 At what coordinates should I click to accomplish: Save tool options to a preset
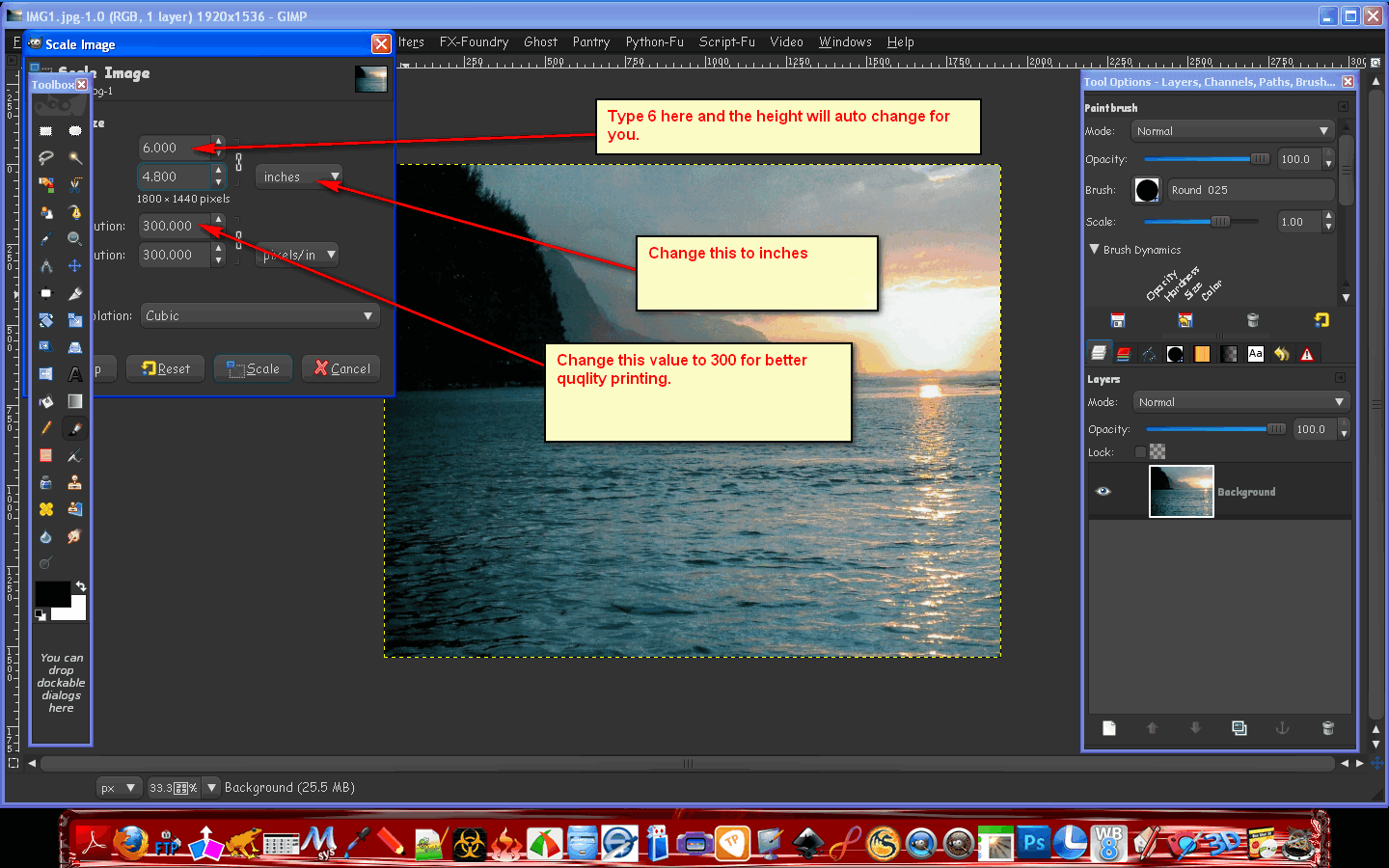tap(1118, 320)
